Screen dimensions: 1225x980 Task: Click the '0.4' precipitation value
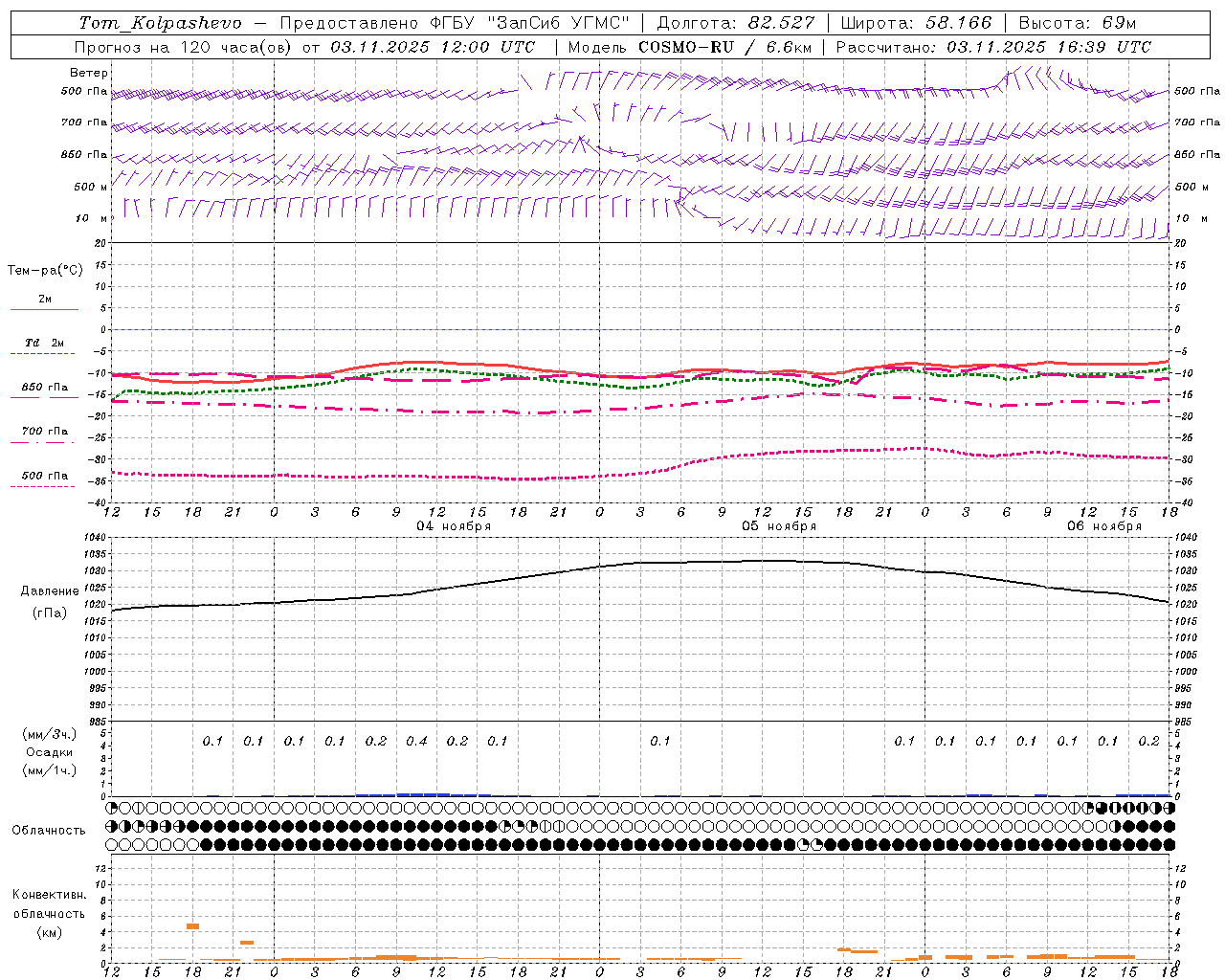click(416, 741)
